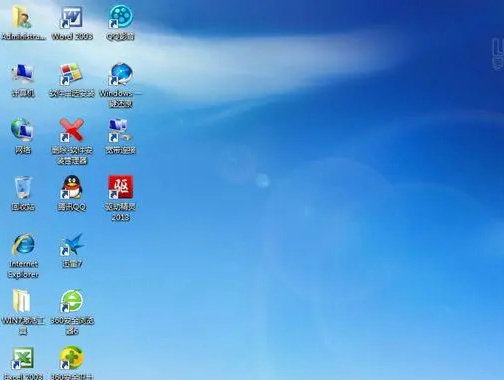The image size is (504, 380).
Task: Open Internet Explorer
Action: [x=23, y=244]
